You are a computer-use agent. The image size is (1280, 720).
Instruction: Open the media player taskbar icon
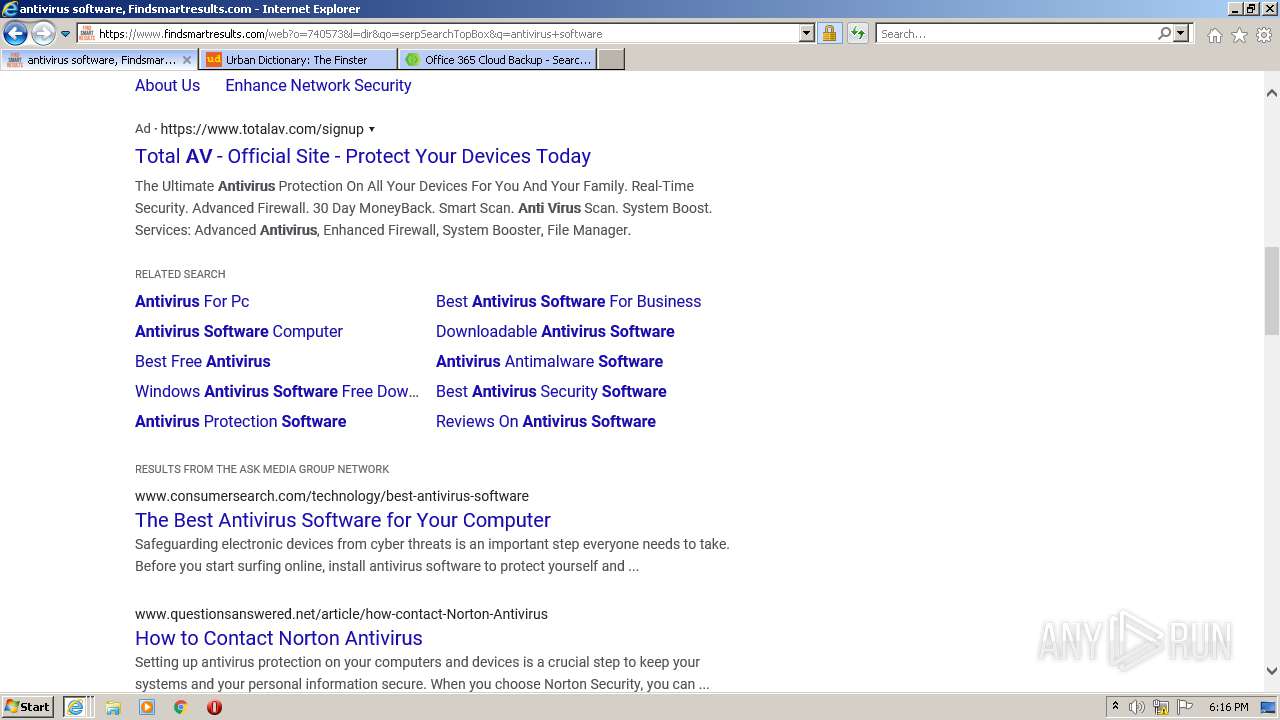click(147, 707)
